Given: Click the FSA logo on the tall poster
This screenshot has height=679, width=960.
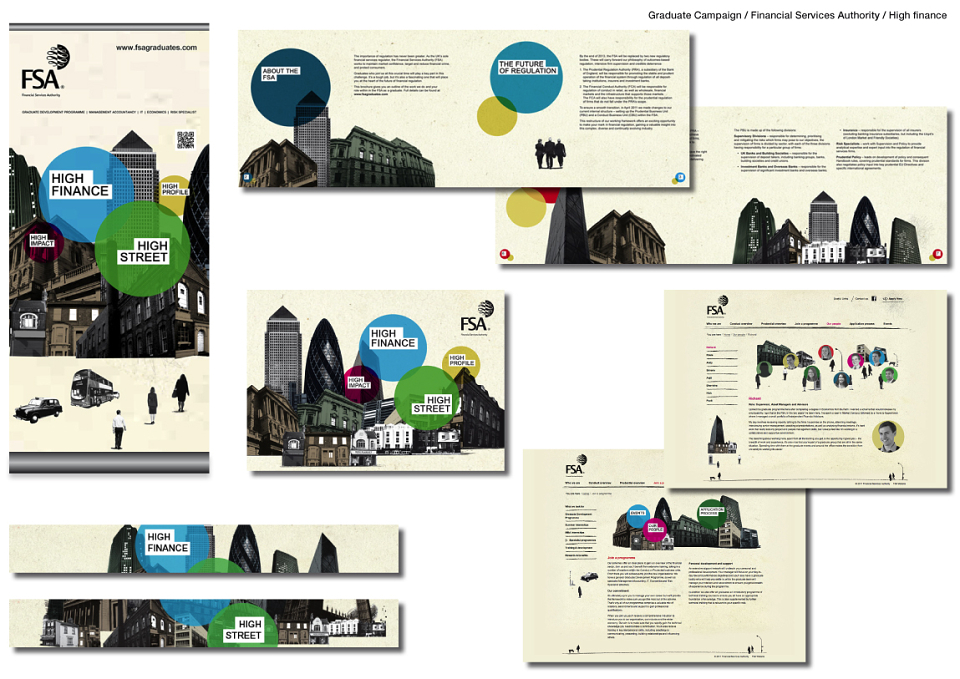Looking at the screenshot, I should [x=45, y=70].
